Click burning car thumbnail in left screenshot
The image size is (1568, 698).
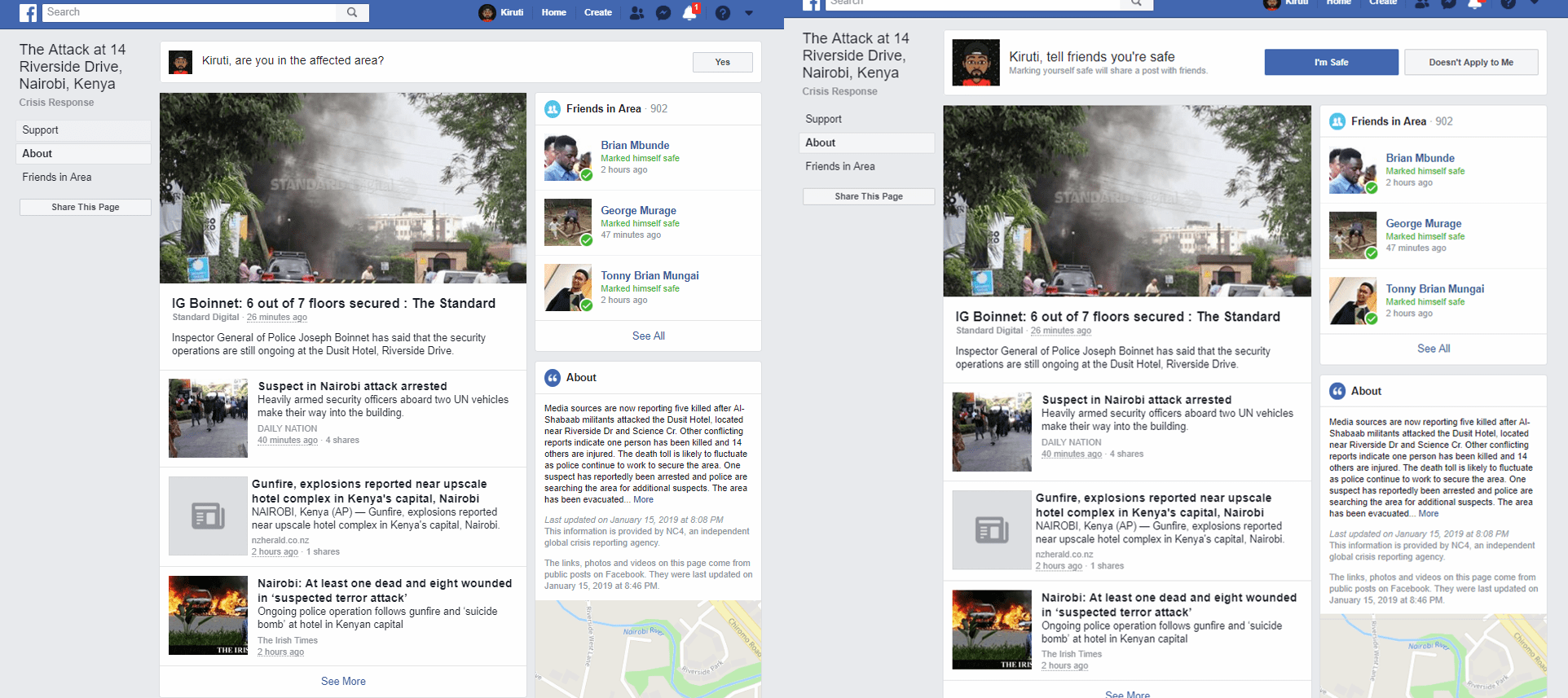point(208,615)
